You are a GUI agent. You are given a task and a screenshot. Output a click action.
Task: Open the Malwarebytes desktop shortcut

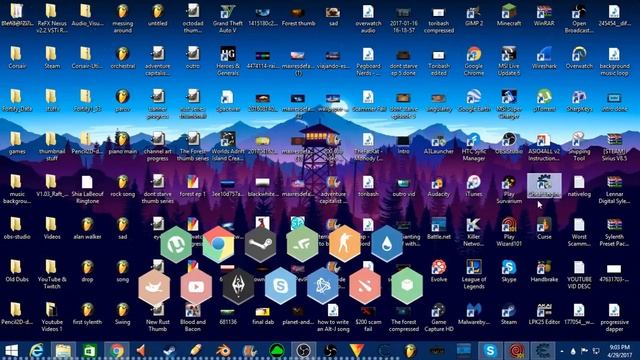(x=473, y=314)
